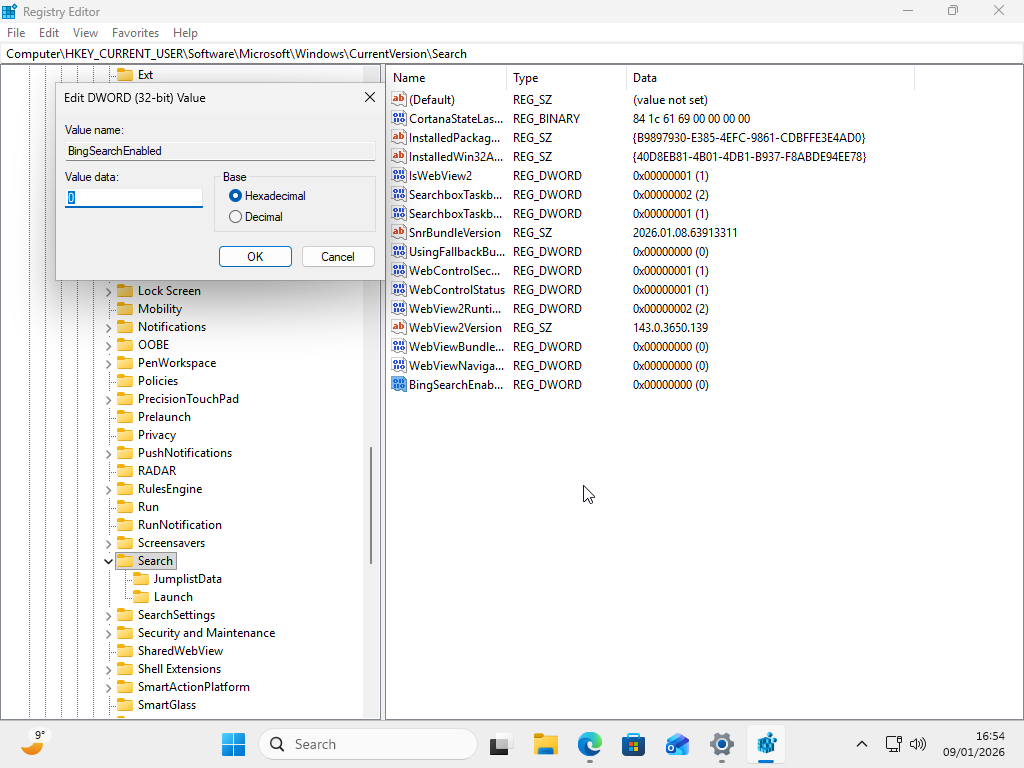This screenshot has height=768, width=1024.
Task: Click the Value data input field
Action: pos(134,199)
